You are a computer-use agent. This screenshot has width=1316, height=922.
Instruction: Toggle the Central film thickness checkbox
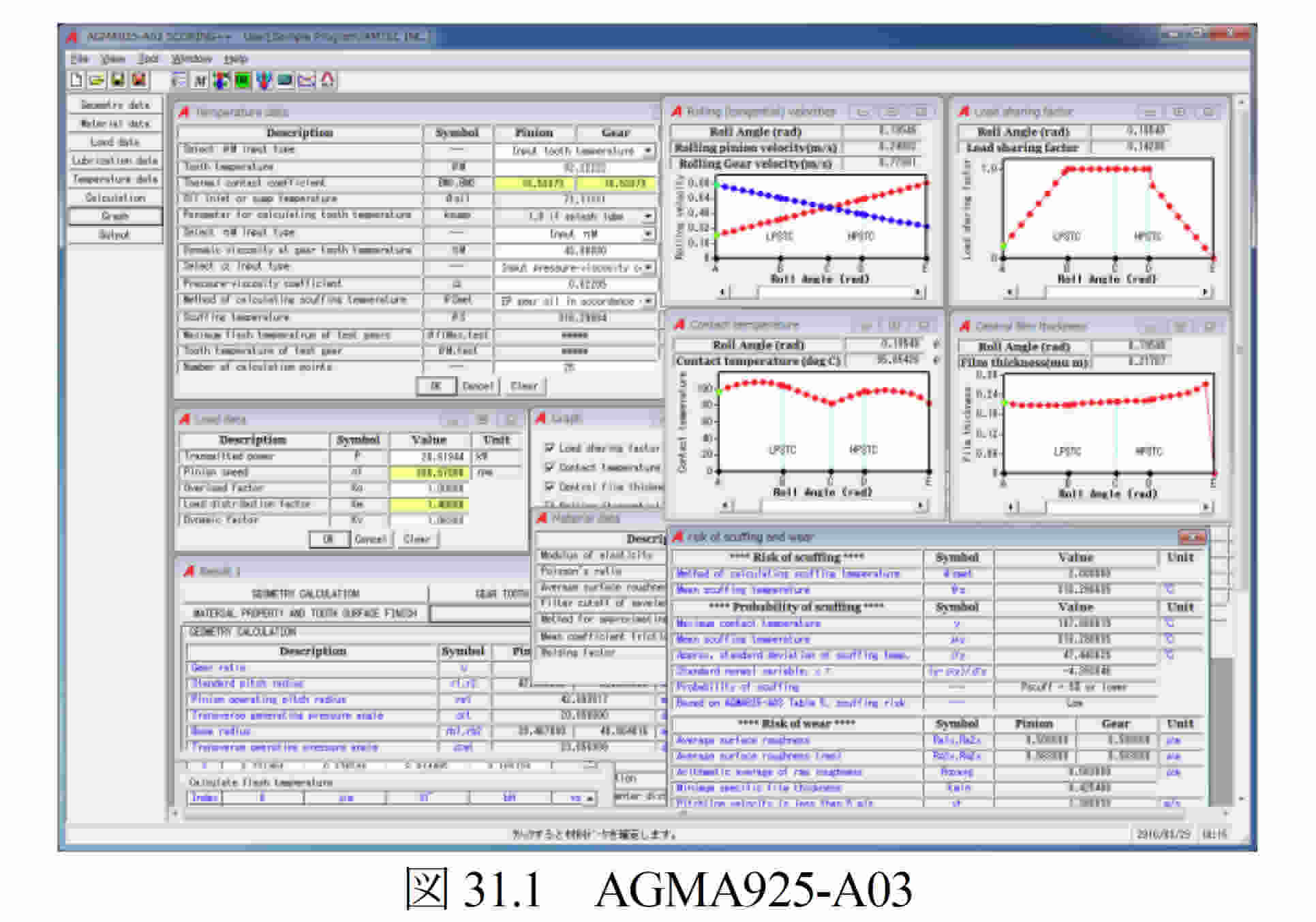coord(549,487)
